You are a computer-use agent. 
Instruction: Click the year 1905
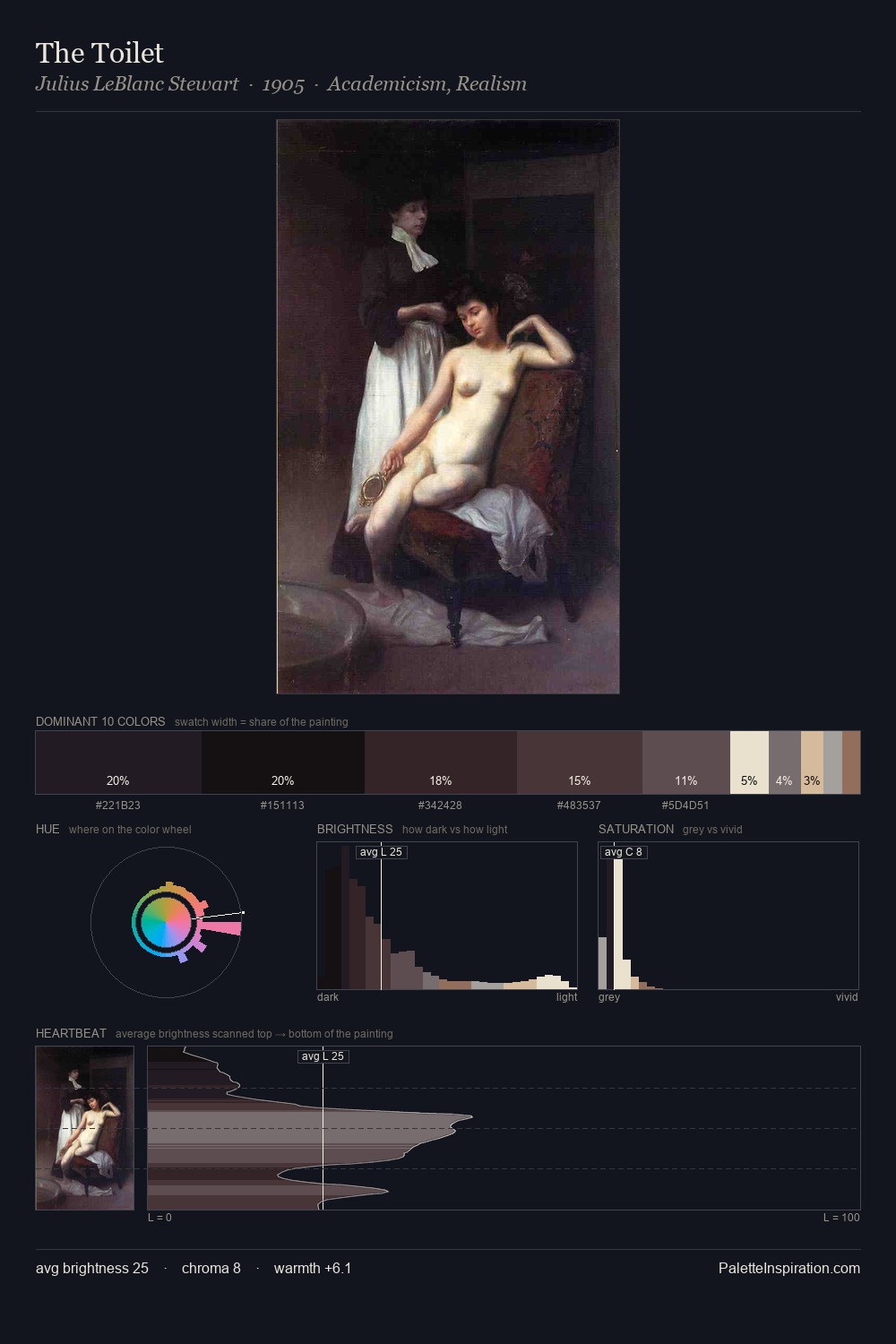283,84
